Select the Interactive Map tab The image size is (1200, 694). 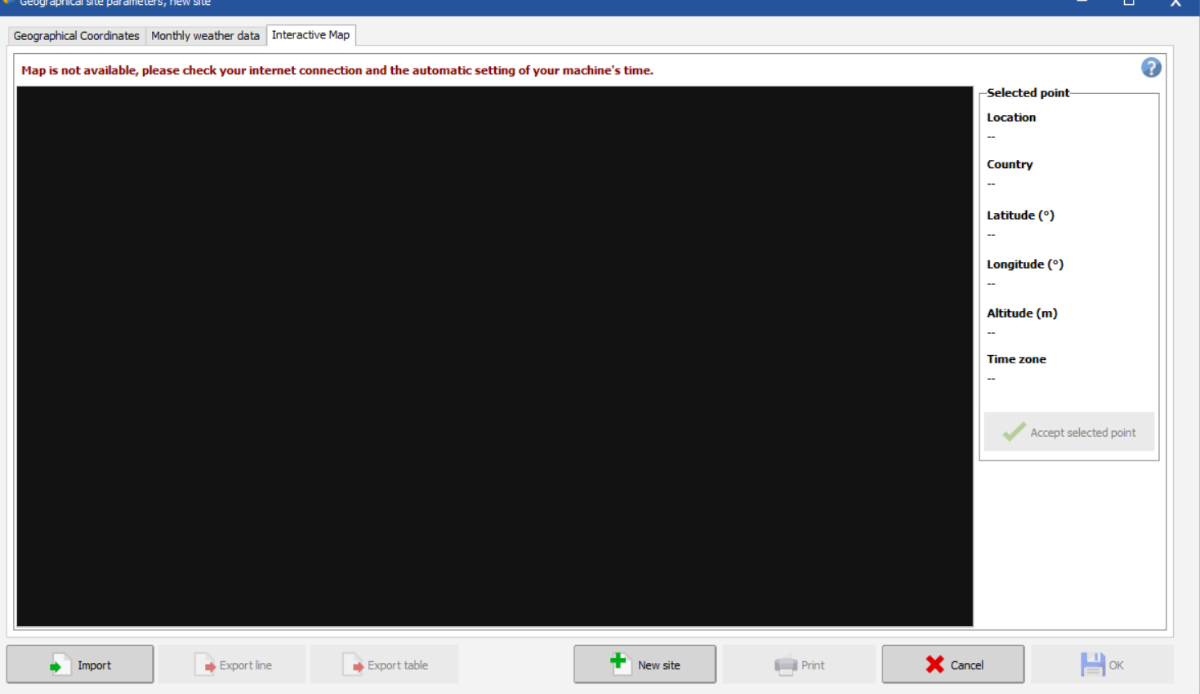311,35
